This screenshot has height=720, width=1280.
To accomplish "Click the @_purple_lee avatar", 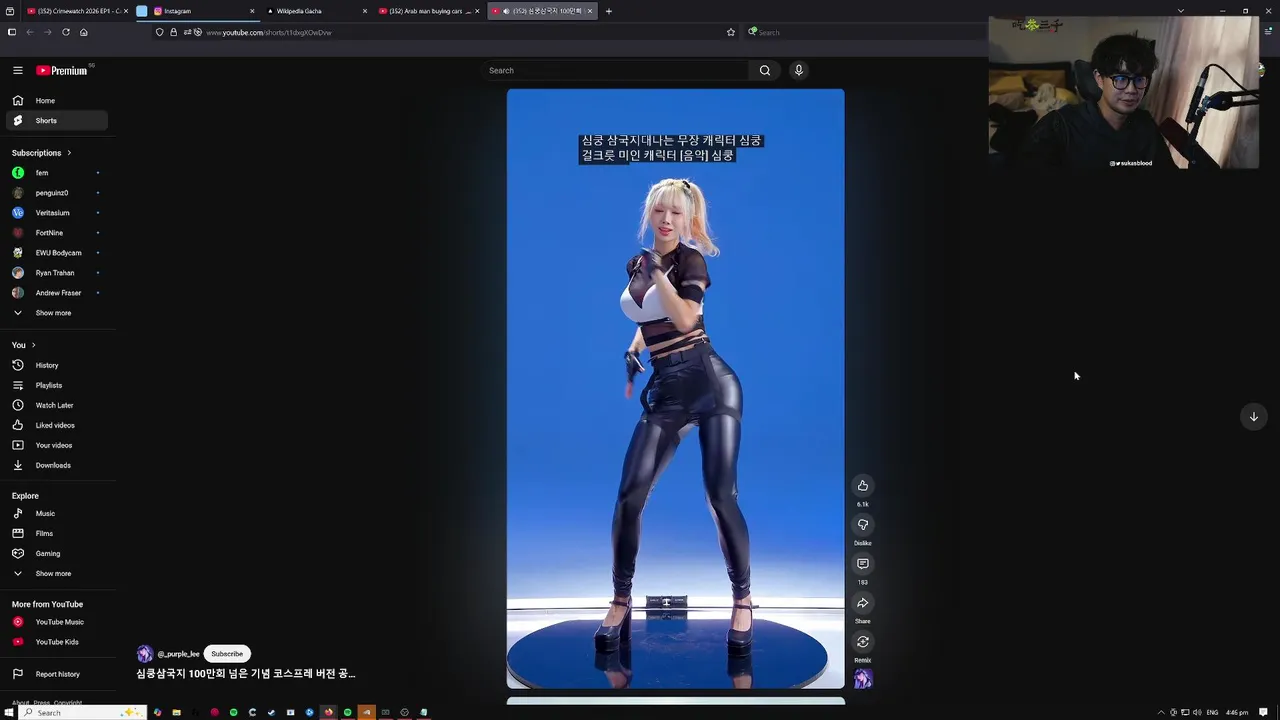I will pos(145,654).
